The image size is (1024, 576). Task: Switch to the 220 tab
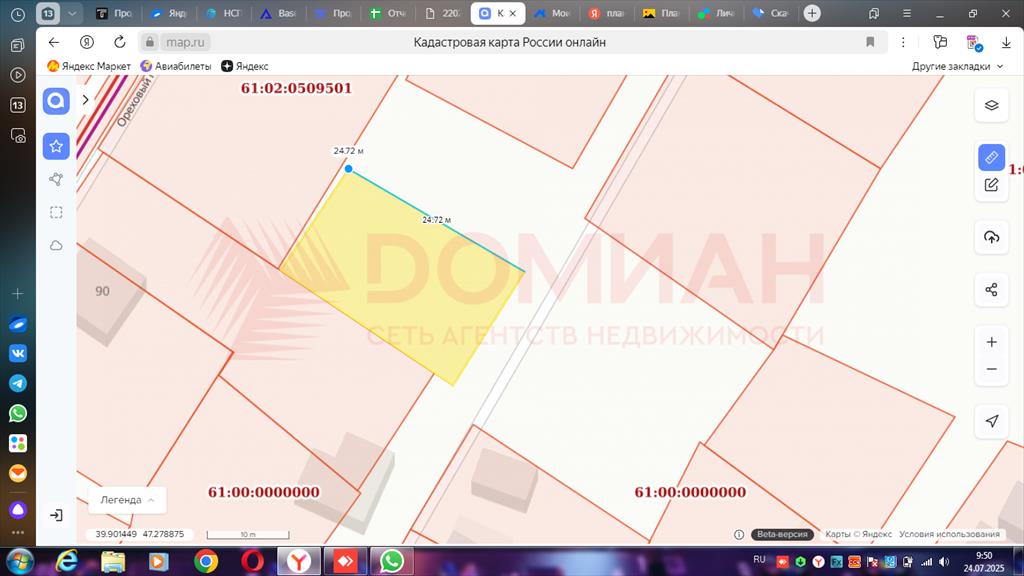click(443, 13)
